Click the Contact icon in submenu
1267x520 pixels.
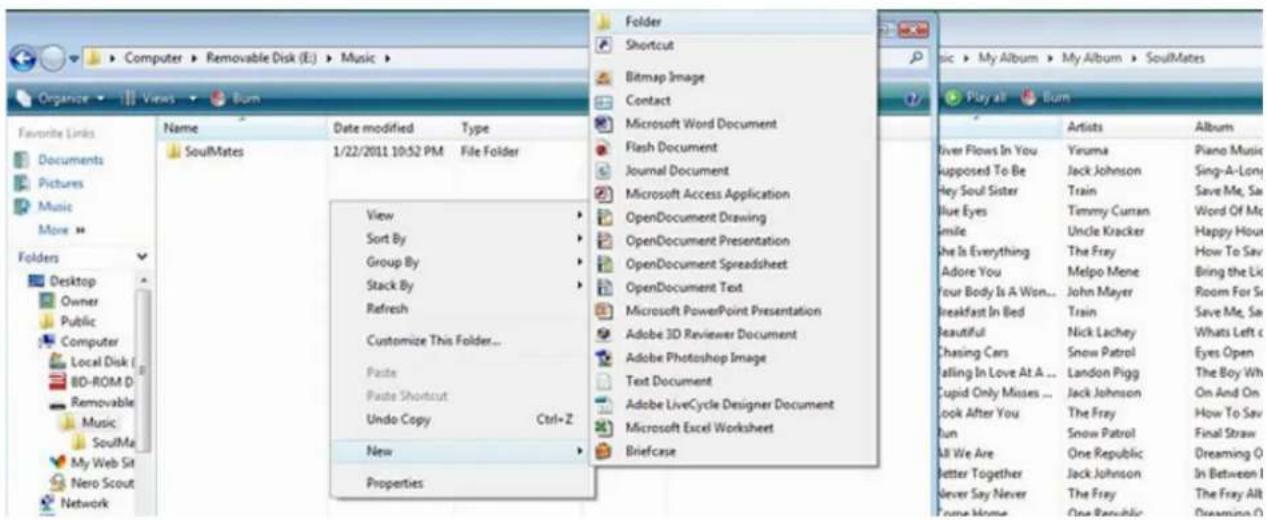[x=603, y=101]
